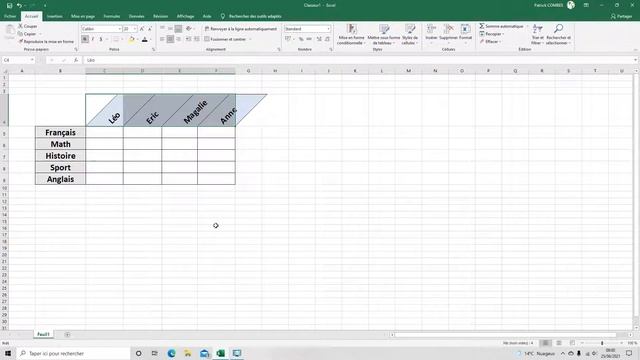
Task: Switch to the Insertion tab
Action: [55, 16]
